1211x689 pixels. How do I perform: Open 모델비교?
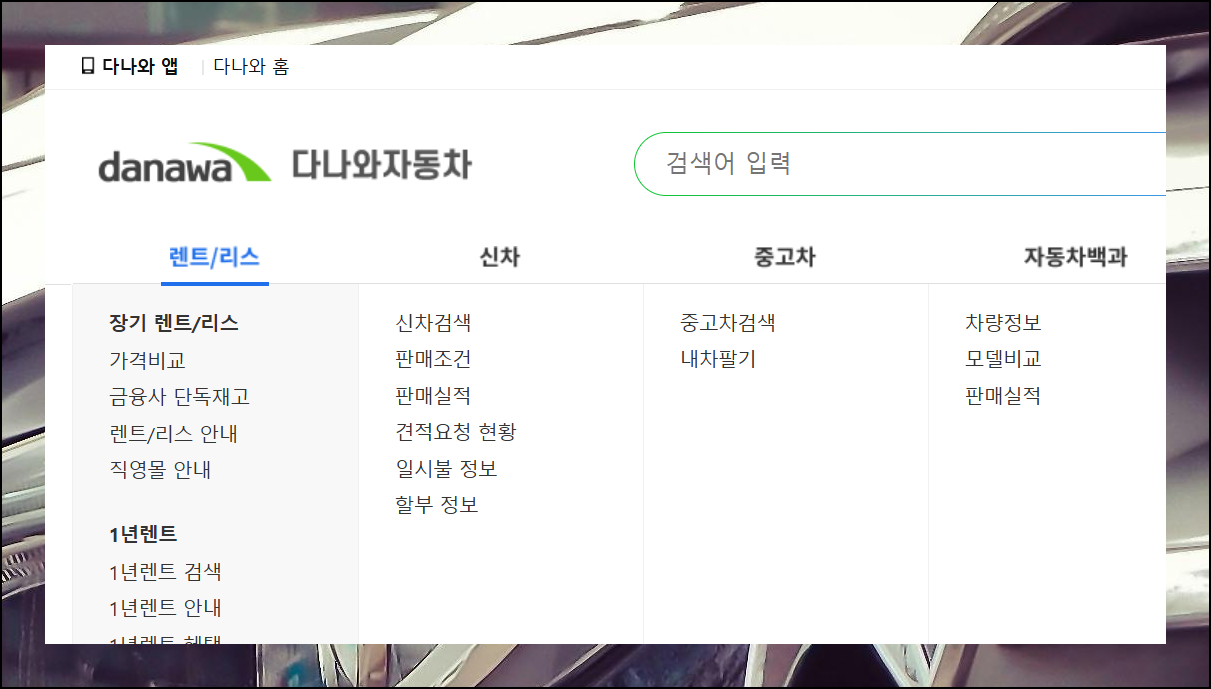(x=1003, y=359)
